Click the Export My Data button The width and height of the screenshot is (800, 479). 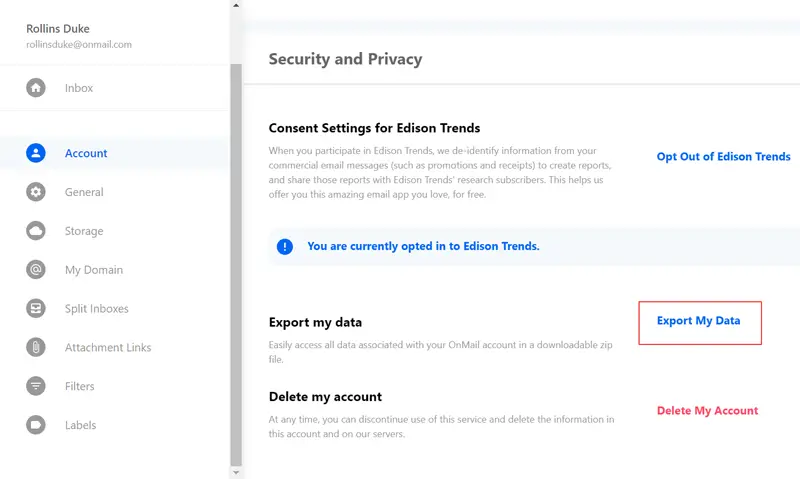pos(699,321)
